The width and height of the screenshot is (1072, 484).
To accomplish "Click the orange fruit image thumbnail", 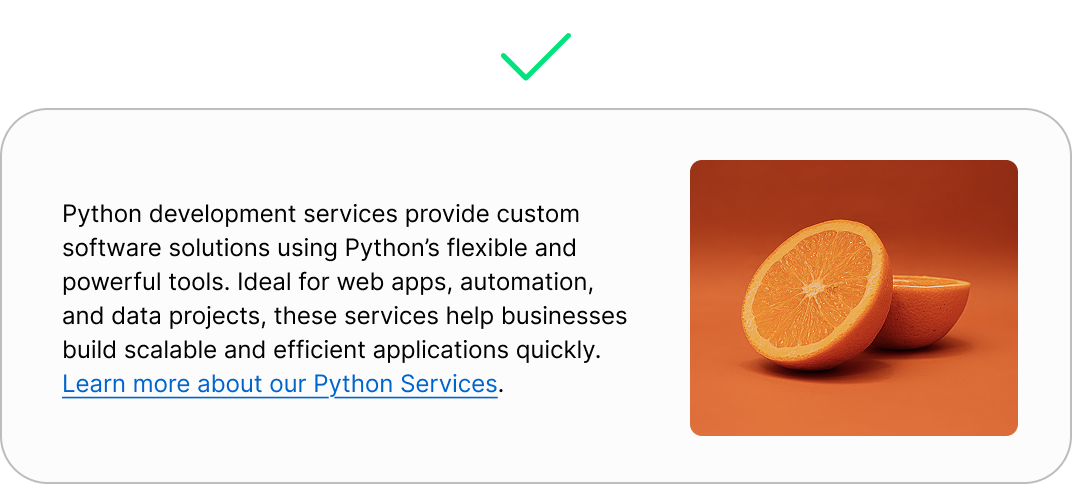I will pos(853,297).
